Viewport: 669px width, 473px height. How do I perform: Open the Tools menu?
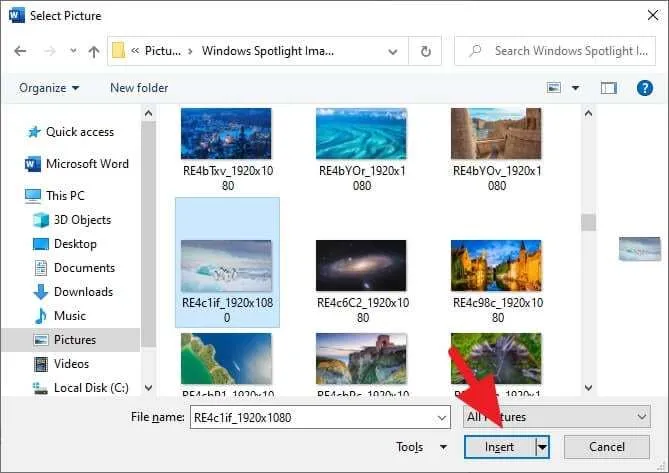point(421,447)
